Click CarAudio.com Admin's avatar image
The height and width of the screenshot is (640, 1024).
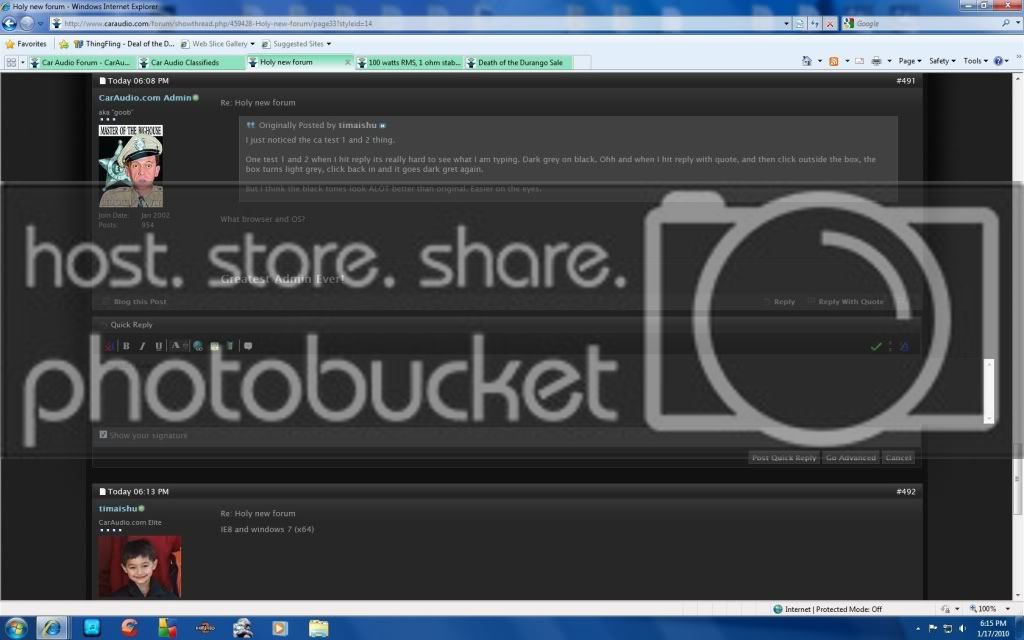click(131, 165)
